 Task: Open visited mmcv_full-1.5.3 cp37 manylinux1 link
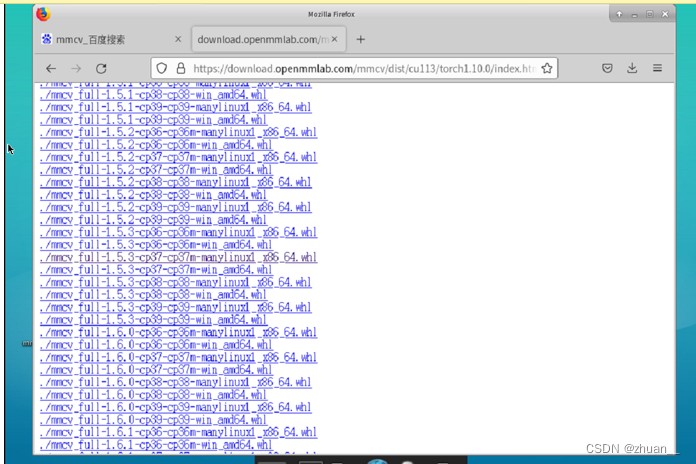178,257
